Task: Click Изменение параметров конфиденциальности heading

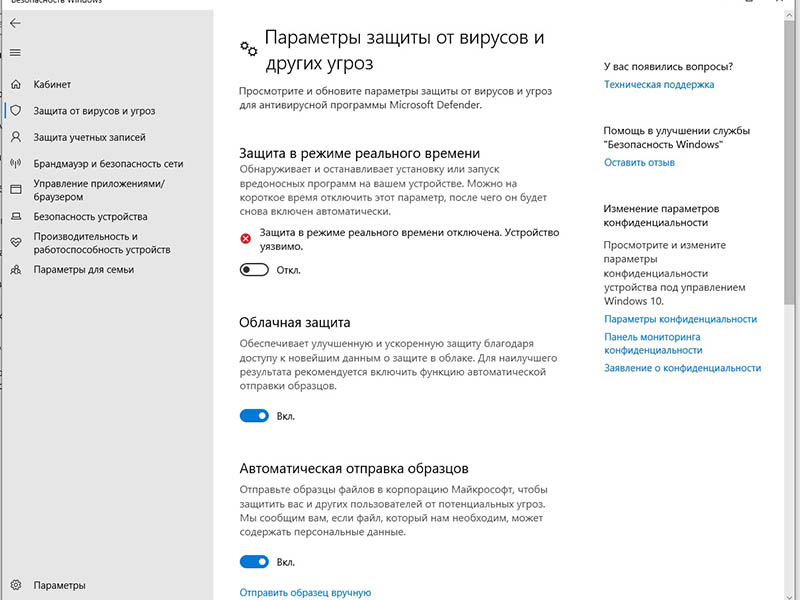Action: [662, 215]
